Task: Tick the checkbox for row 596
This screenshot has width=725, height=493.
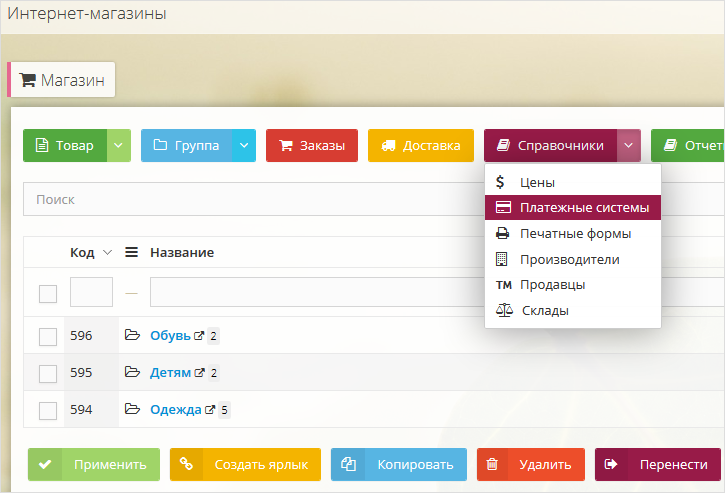Action: click(48, 336)
